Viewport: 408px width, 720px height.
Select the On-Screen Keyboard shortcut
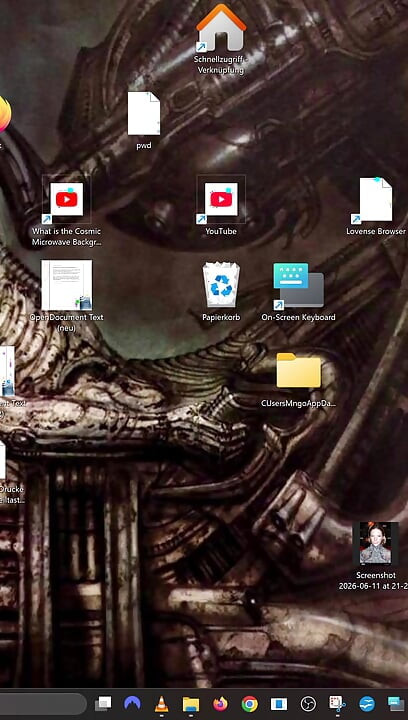pyautogui.click(x=298, y=286)
